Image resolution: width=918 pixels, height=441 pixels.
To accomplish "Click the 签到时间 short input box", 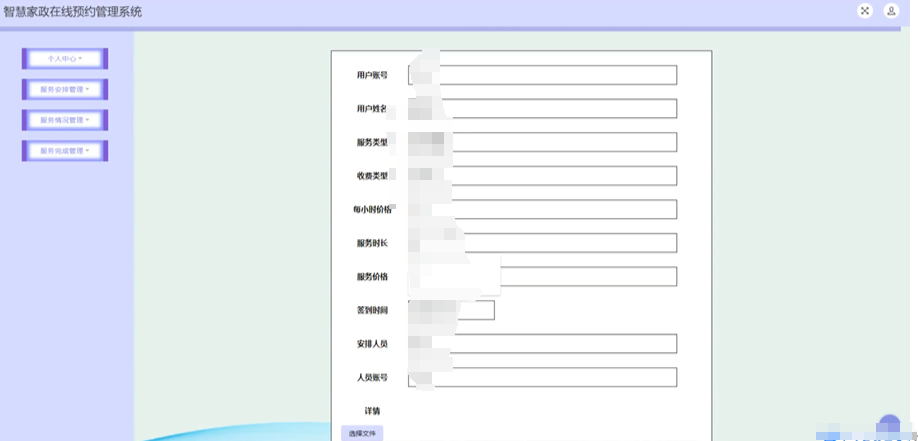I will pyautogui.click(x=451, y=310).
